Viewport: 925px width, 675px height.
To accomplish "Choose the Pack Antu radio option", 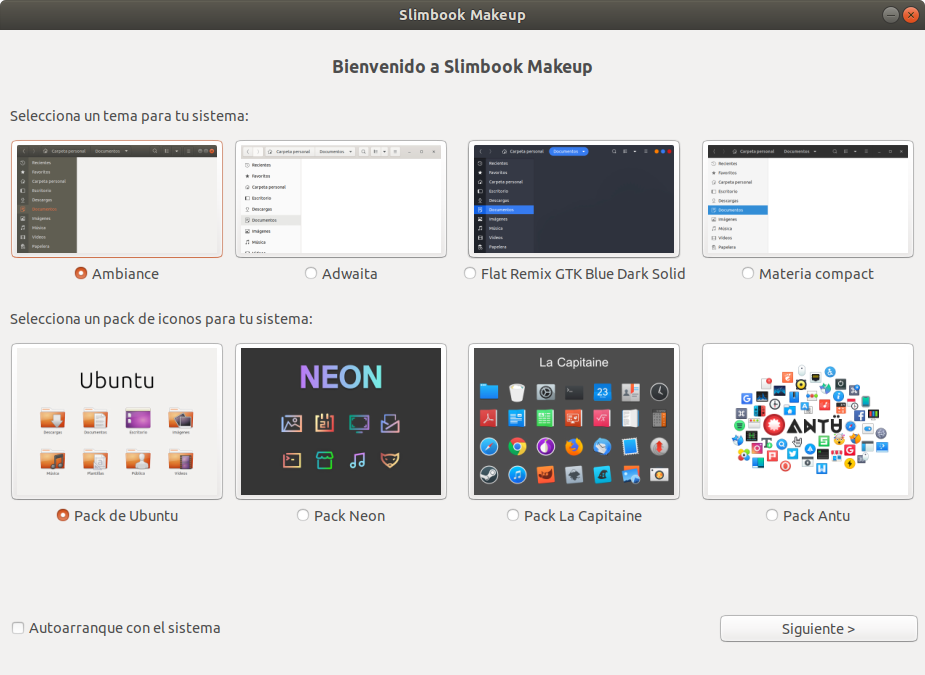I will [x=772, y=516].
